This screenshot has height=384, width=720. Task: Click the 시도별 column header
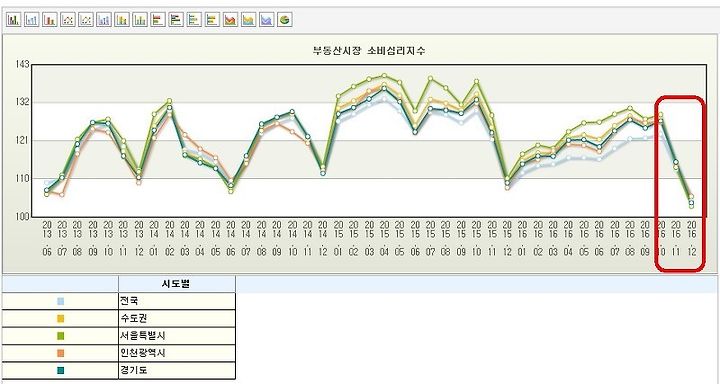pyautogui.click(x=177, y=284)
